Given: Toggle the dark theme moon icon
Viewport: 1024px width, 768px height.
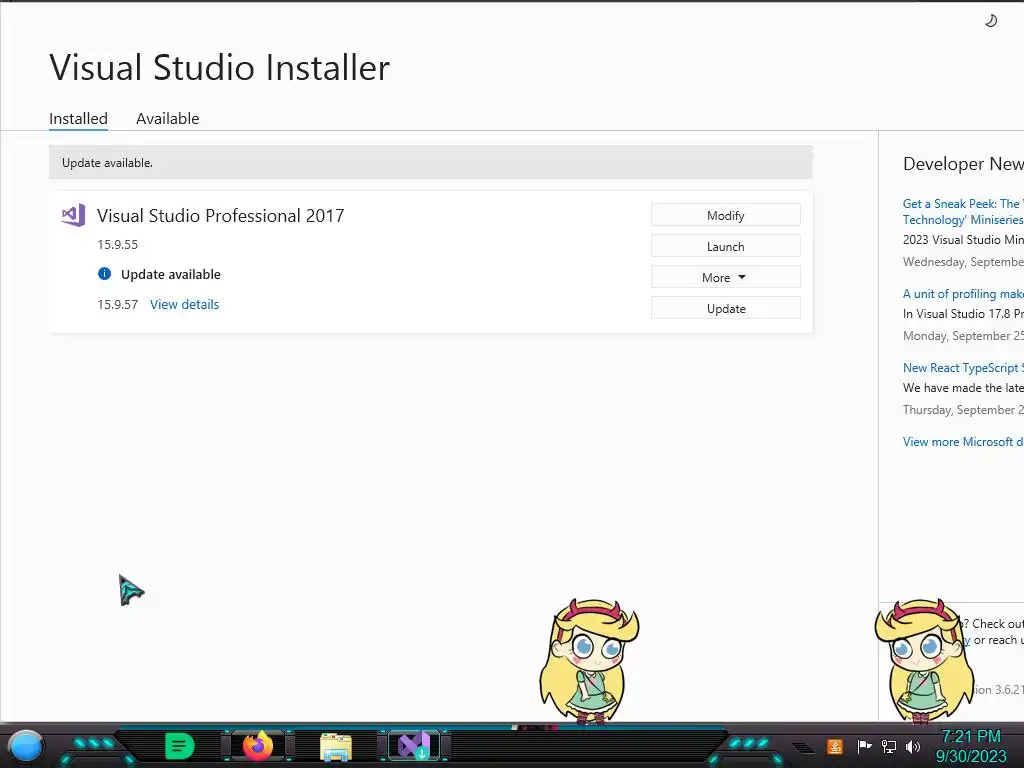Looking at the screenshot, I should [x=991, y=21].
